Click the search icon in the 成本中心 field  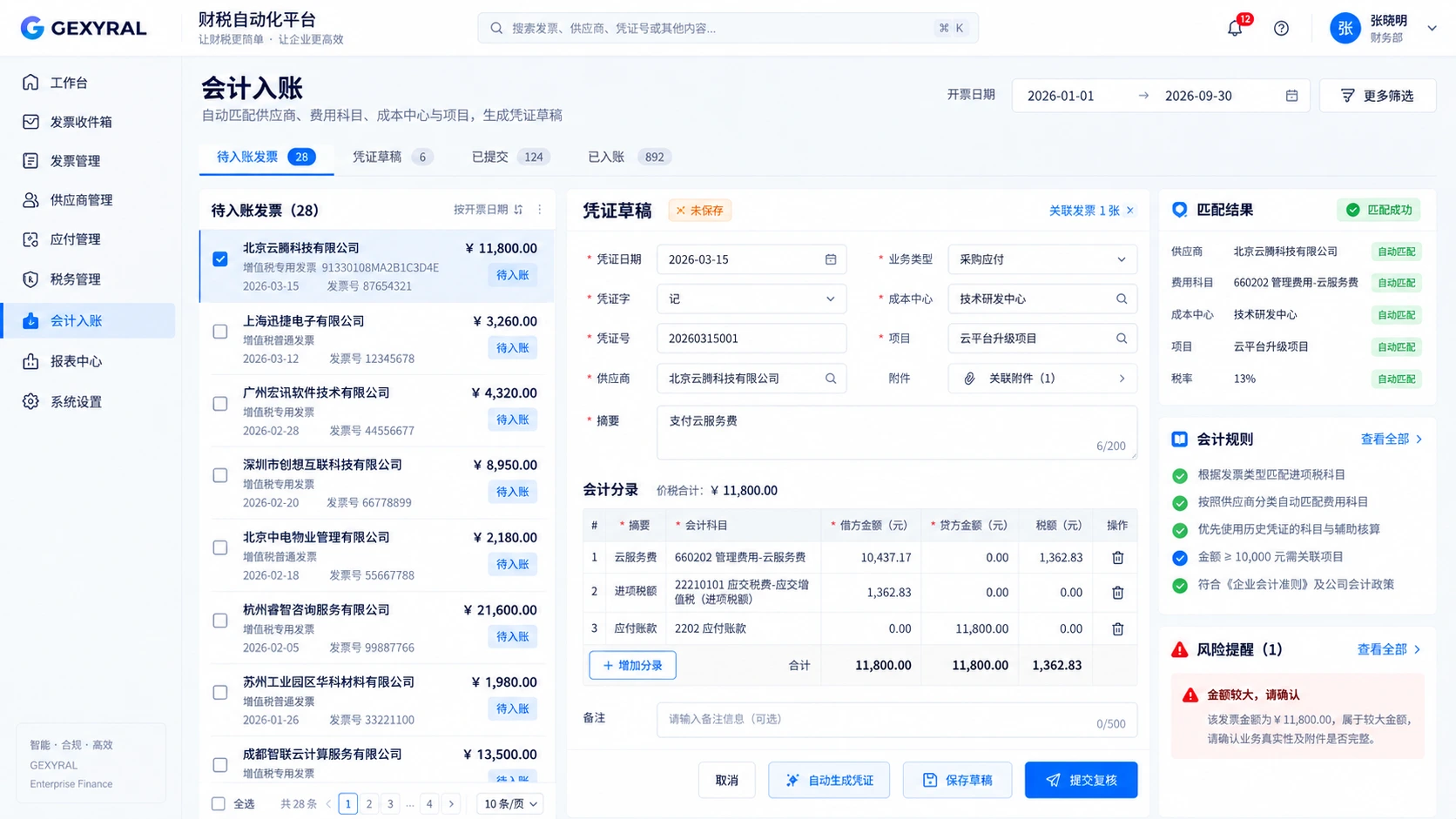pos(1122,299)
